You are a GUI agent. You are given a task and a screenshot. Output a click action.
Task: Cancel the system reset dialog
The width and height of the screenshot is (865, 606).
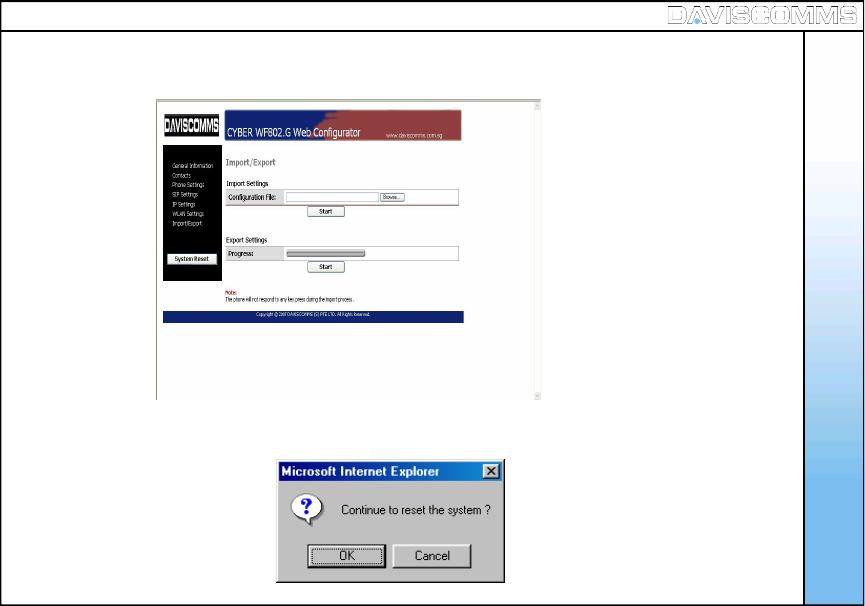pos(432,556)
